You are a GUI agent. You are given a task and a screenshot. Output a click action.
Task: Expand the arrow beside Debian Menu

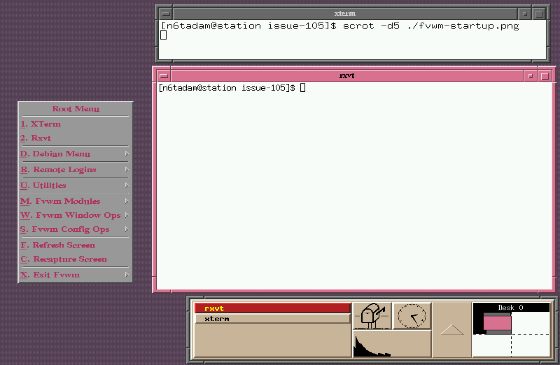coord(126,154)
